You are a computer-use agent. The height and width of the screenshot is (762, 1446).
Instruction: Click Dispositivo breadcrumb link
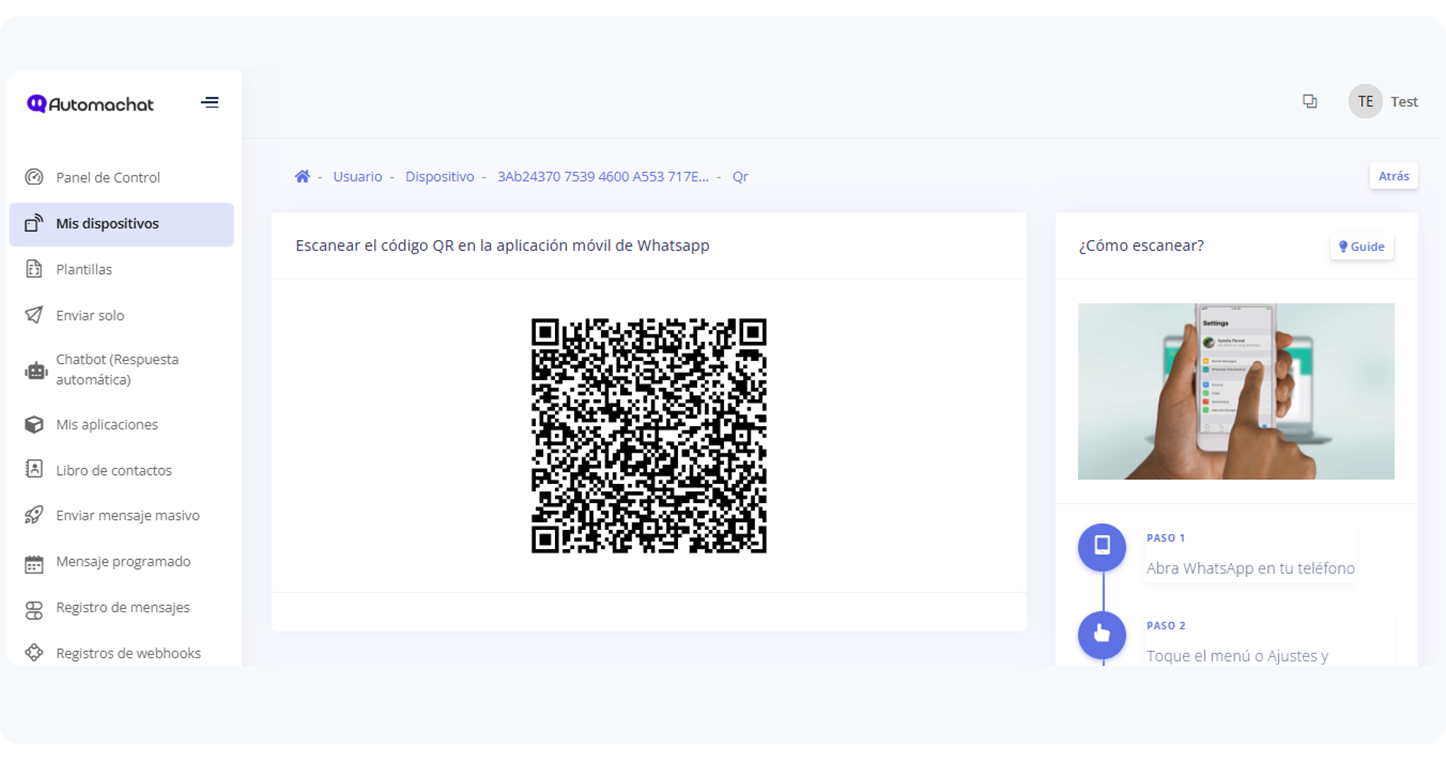tap(439, 176)
